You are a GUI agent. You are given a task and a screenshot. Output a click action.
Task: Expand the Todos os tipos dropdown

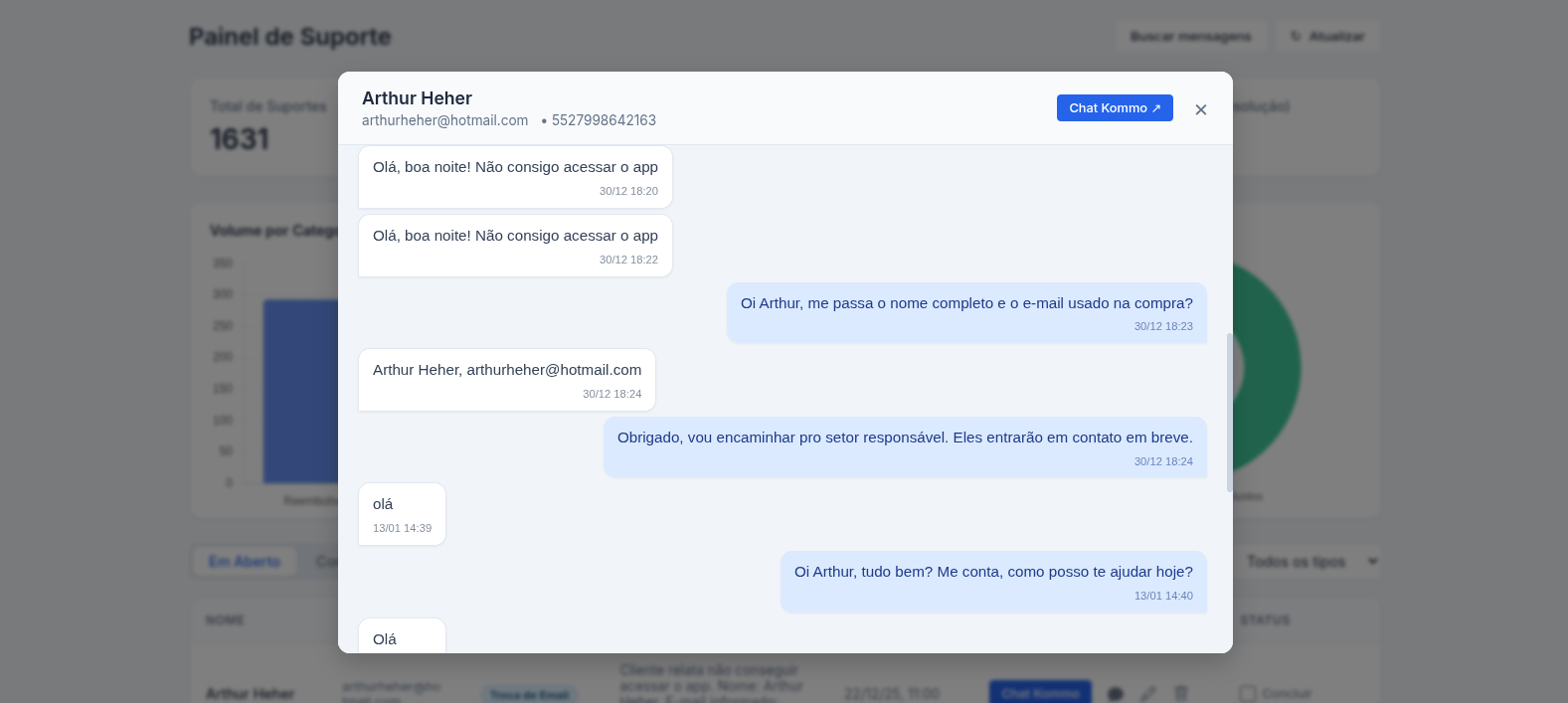1310,562
